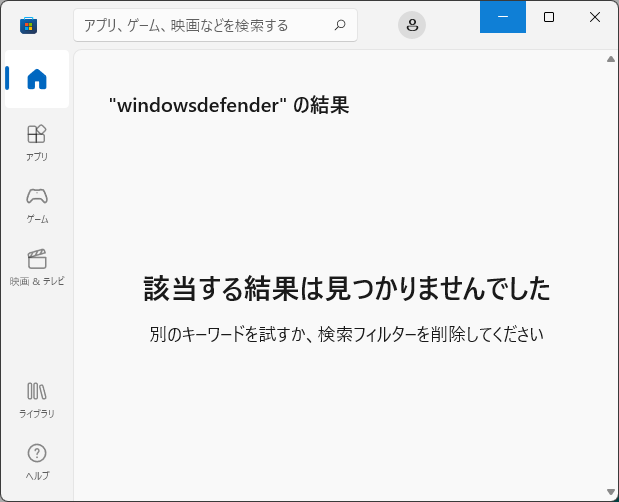Click the scrollbar down arrow

[x=611, y=492]
